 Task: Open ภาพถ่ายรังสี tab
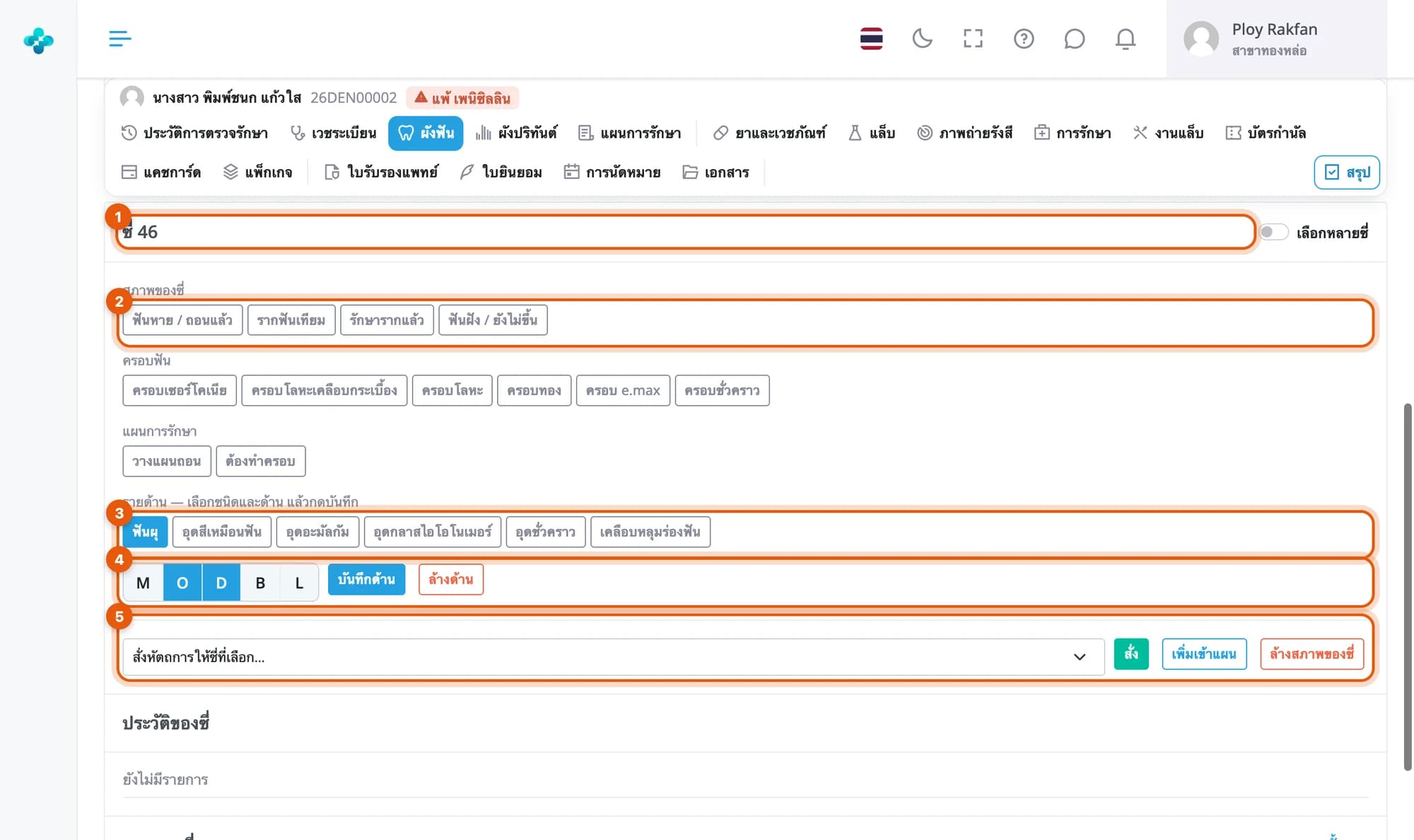[x=964, y=132]
